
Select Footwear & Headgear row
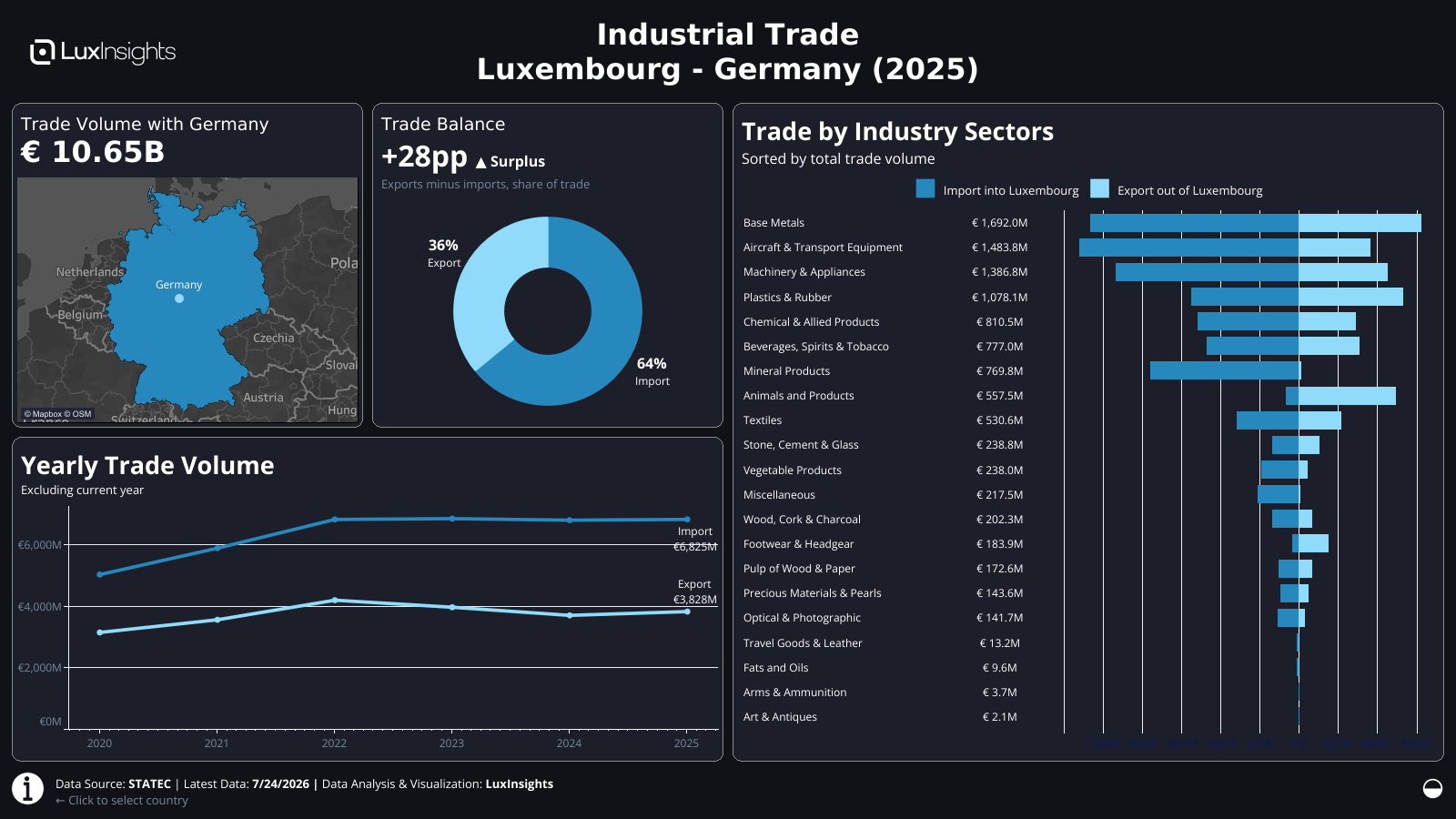1083,543
